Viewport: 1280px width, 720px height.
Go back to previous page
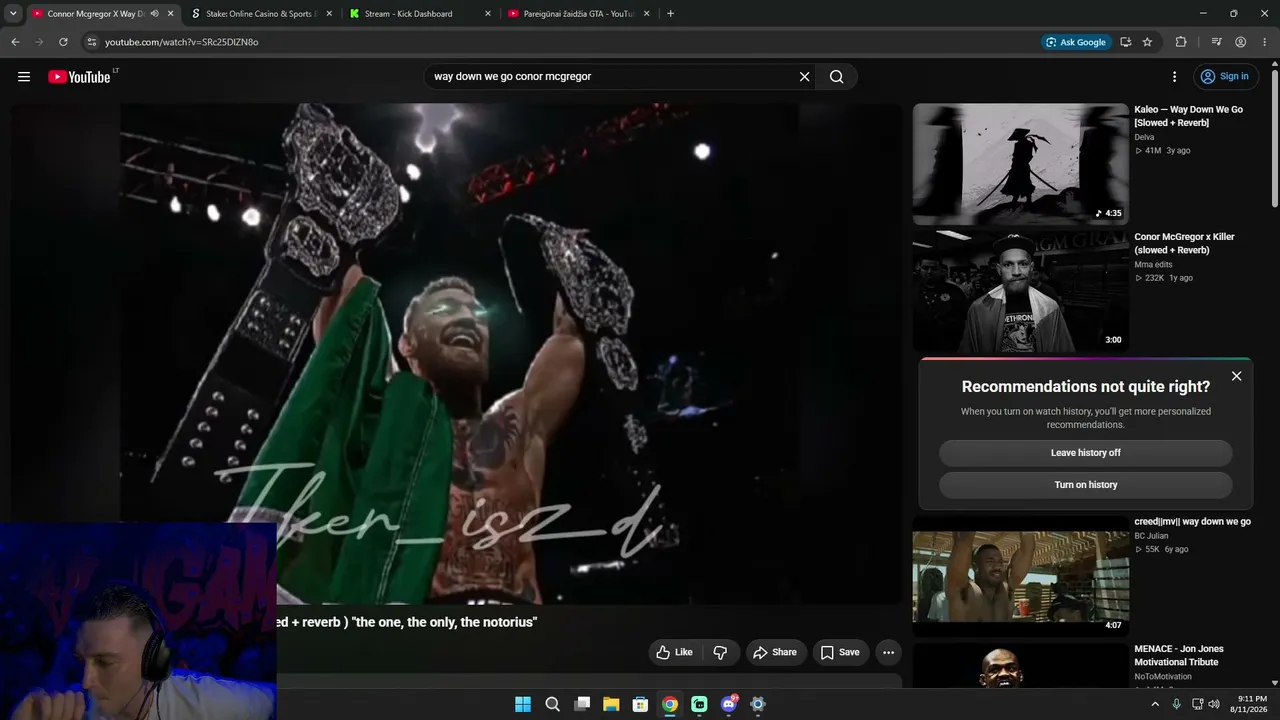point(15,42)
